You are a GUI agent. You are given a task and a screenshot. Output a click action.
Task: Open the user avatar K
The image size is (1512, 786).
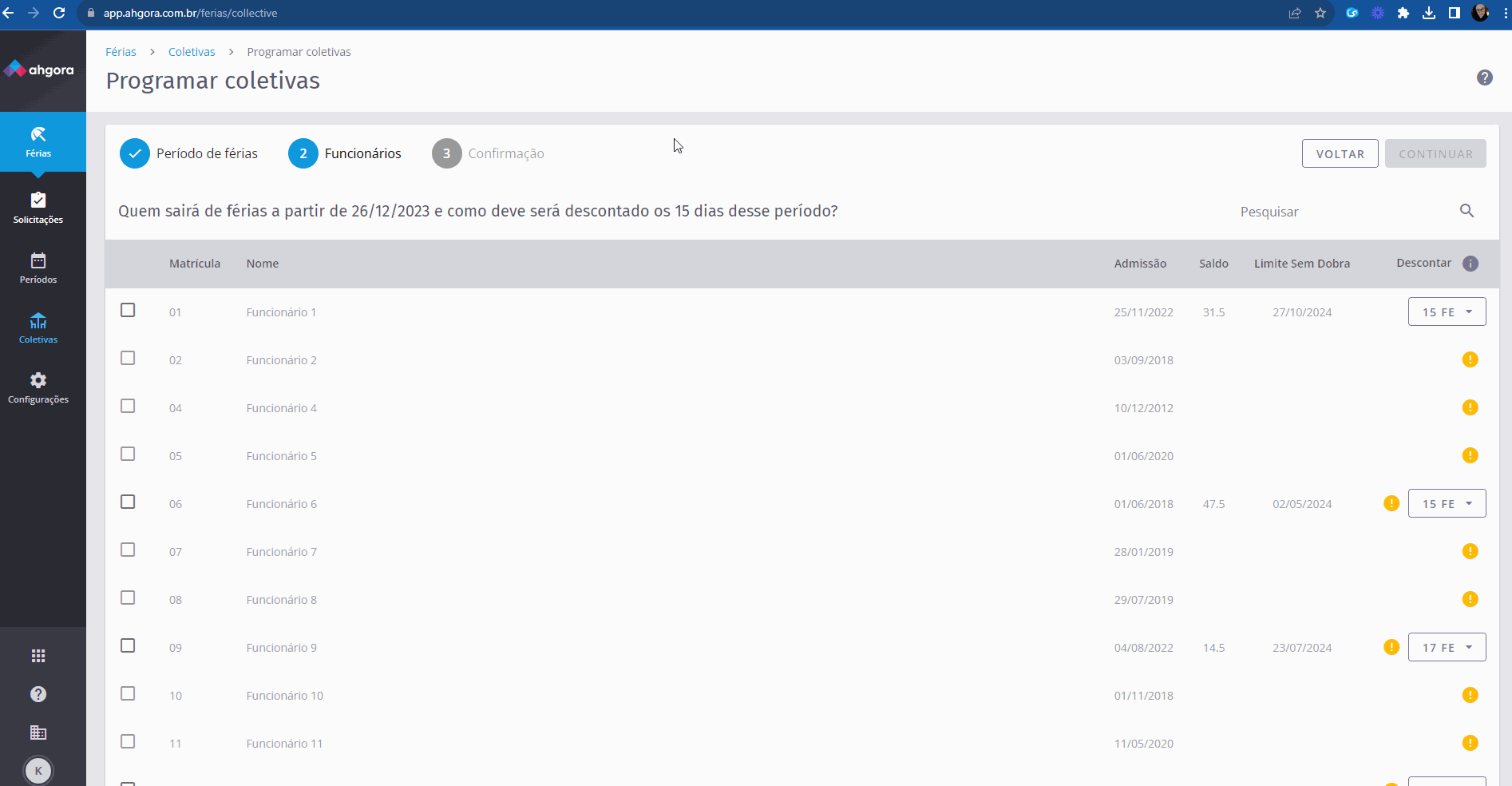coord(38,771)
